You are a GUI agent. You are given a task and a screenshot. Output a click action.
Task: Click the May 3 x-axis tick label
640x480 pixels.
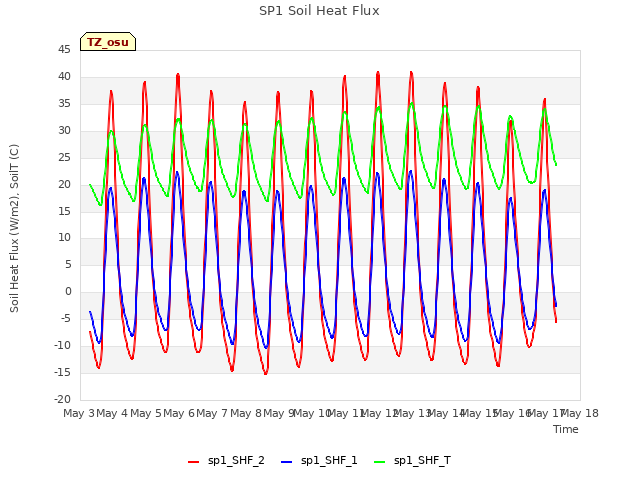click(x=79, y=413)
